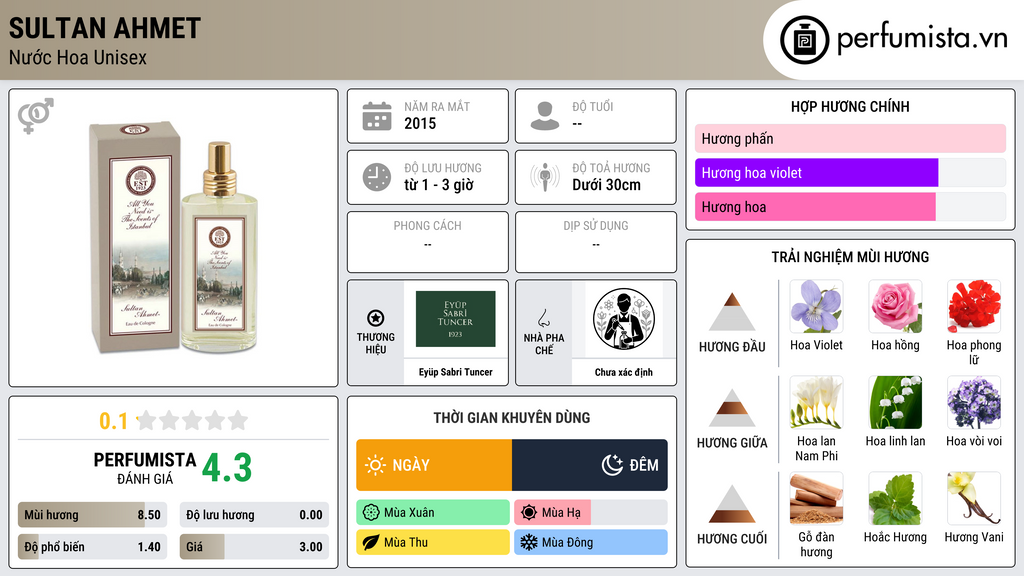Click the star badge Thương hiệu icon
1024x576 pixels.
pyautogui.click(x=376, y=318)
